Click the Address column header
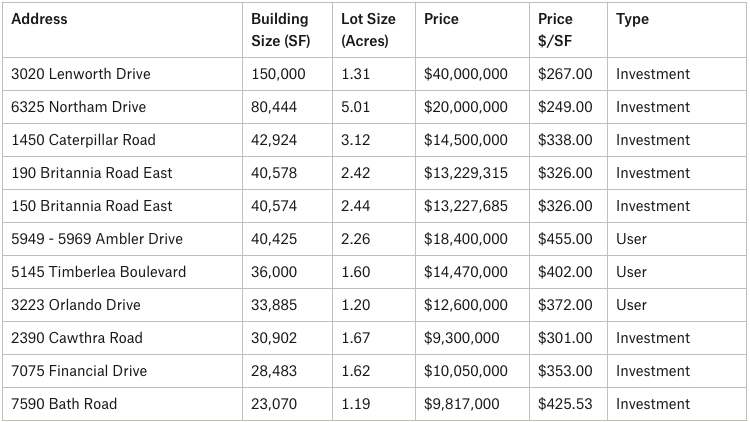This screenshot has width=750, height=422. click(39, 19)
